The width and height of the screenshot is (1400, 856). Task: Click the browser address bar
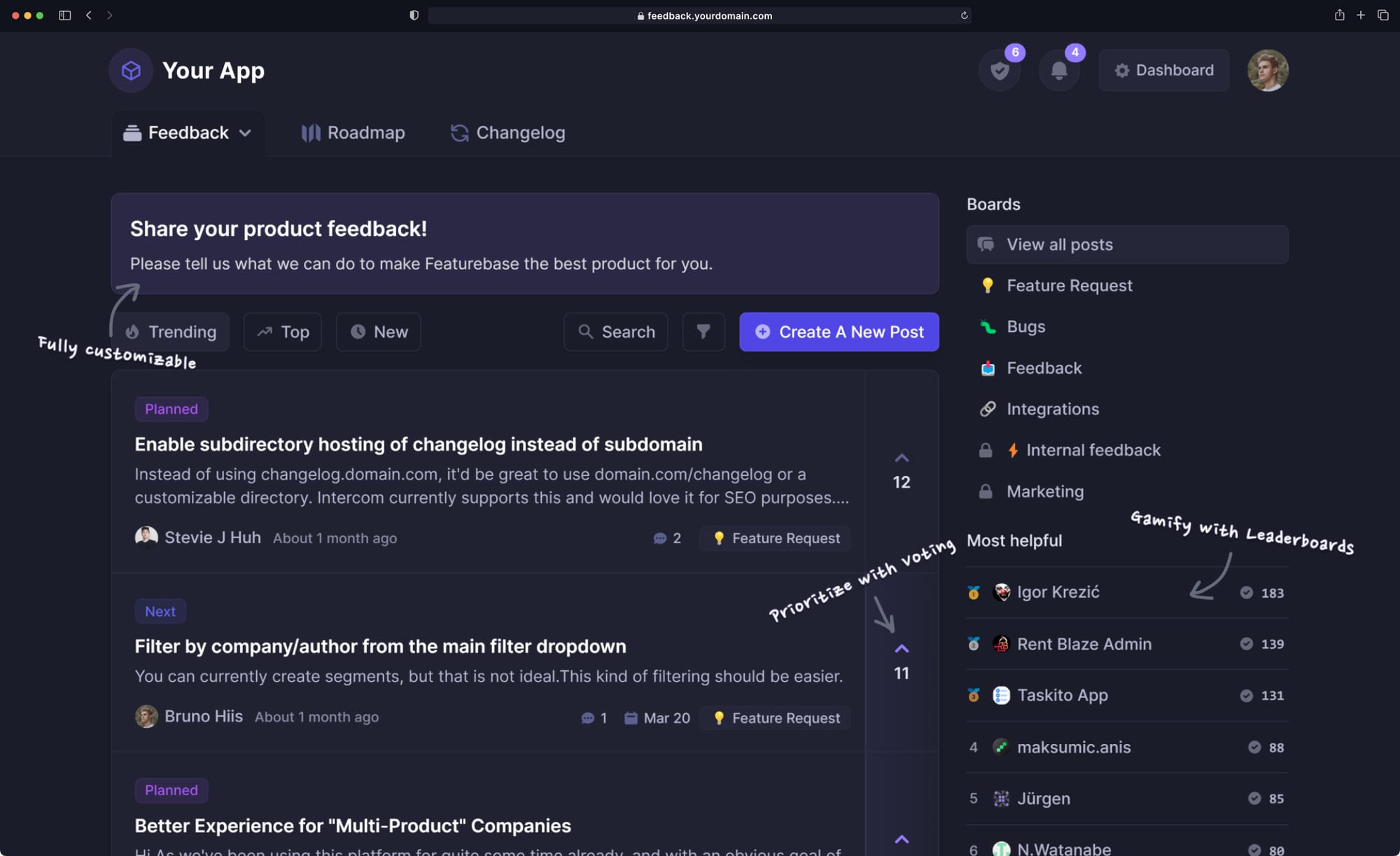coord(700,15)
